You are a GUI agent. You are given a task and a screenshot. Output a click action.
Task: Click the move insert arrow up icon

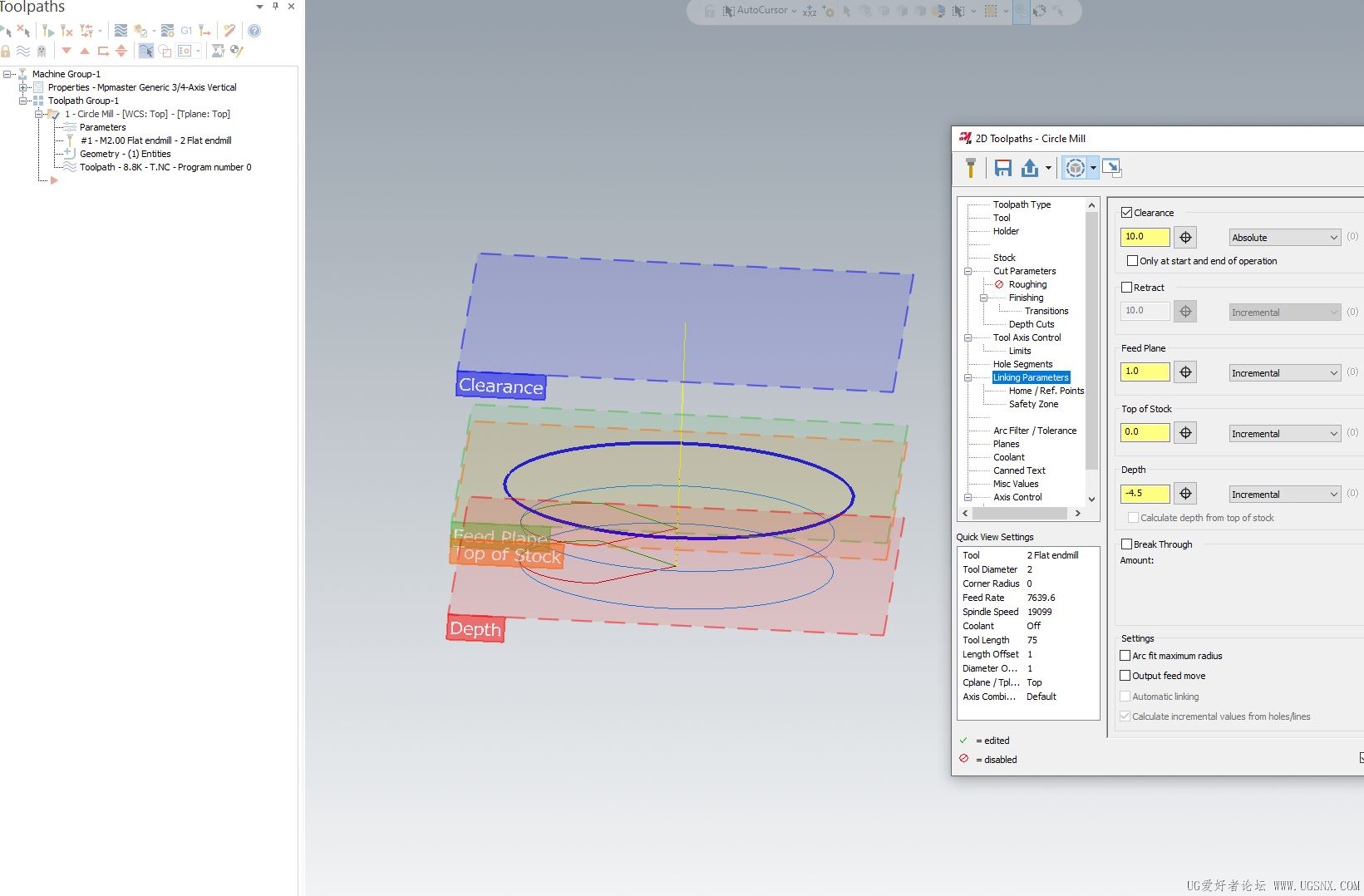(85, 51)
